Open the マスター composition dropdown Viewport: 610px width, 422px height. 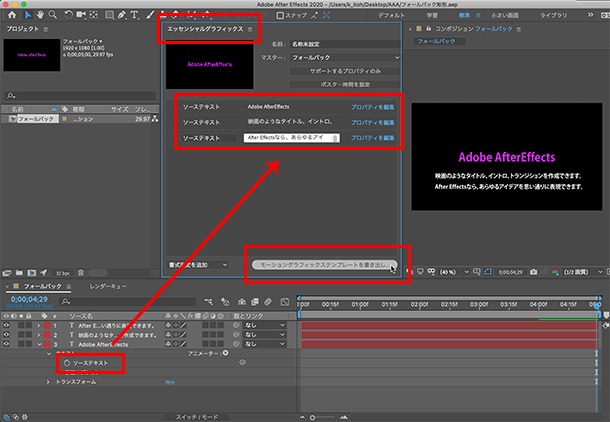pyautogui.click(x=345, y=58)
